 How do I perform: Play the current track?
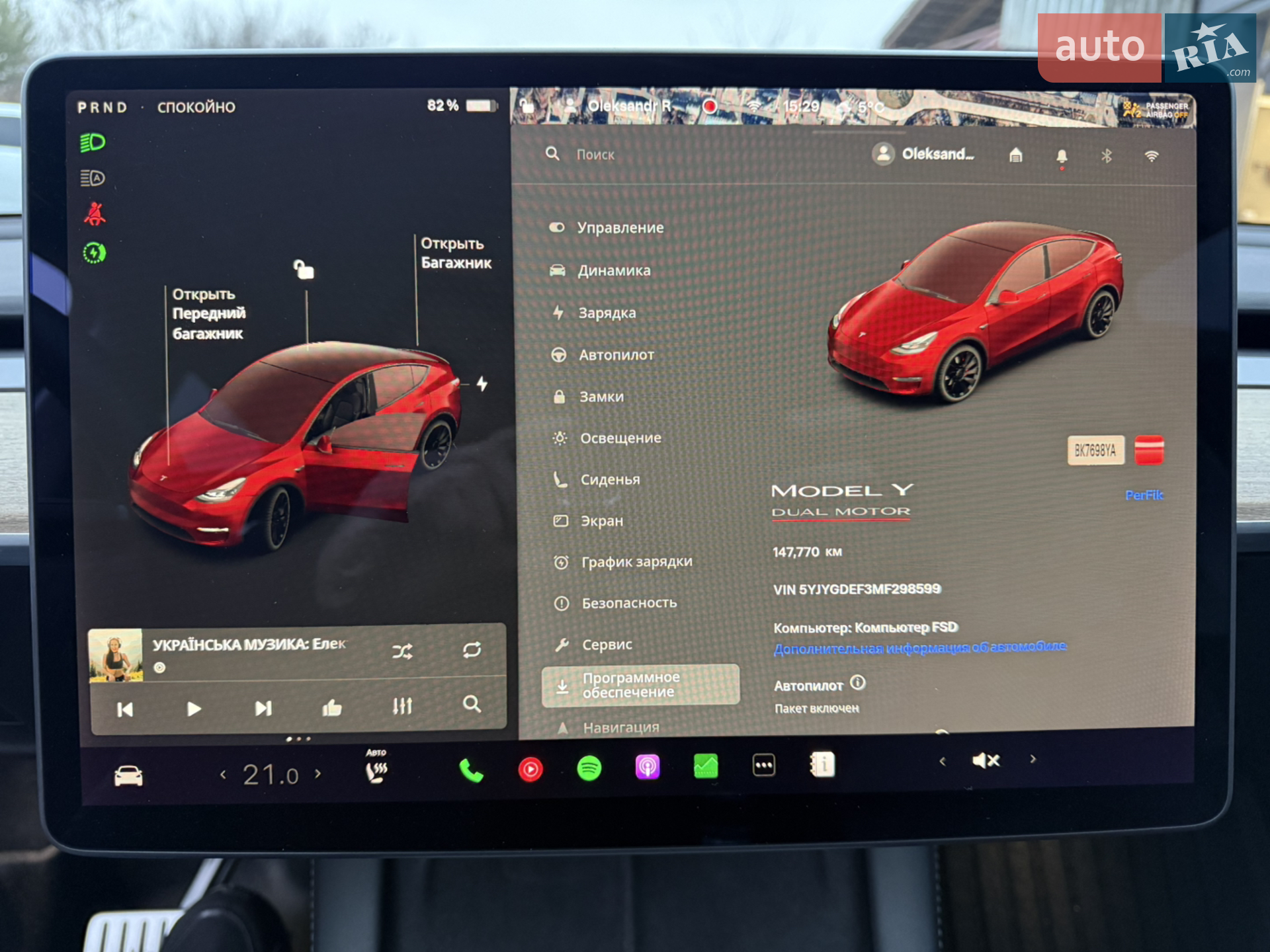[194, 709]
